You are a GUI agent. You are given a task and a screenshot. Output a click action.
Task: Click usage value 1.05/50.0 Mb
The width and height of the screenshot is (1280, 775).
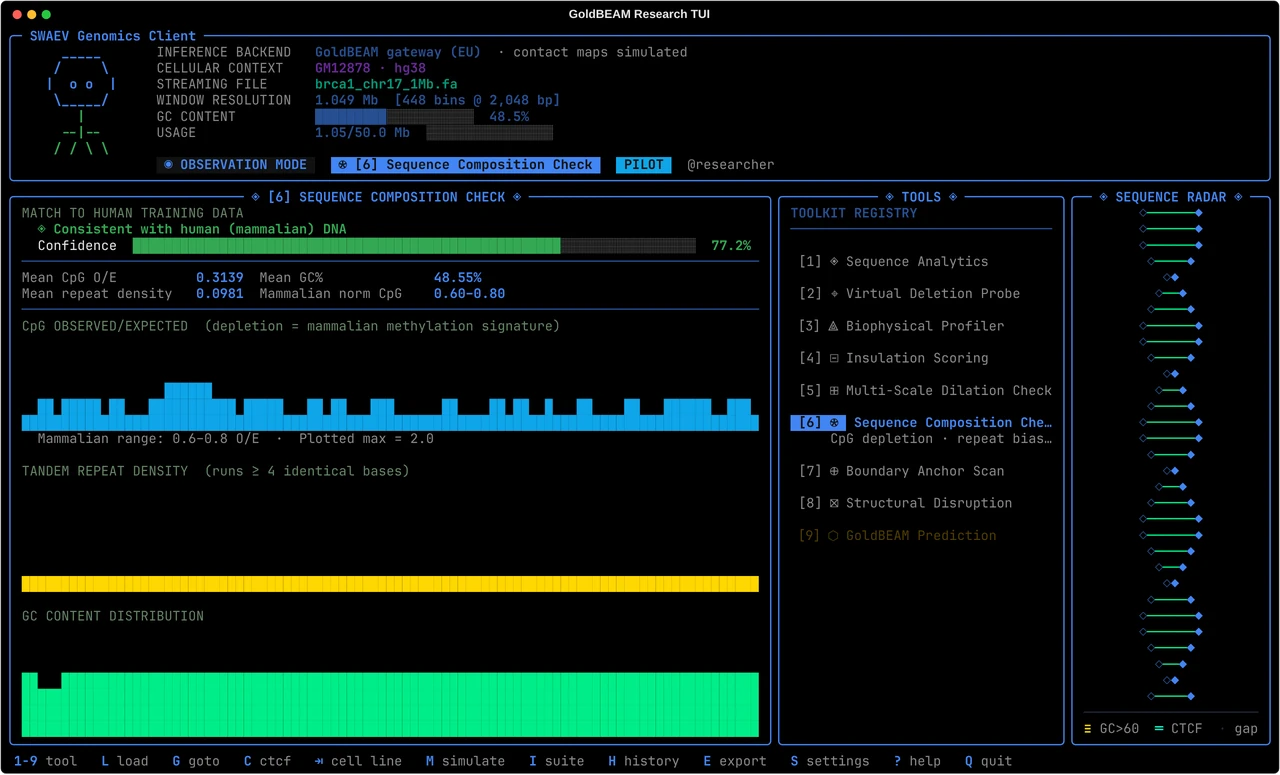pos(362,133)
